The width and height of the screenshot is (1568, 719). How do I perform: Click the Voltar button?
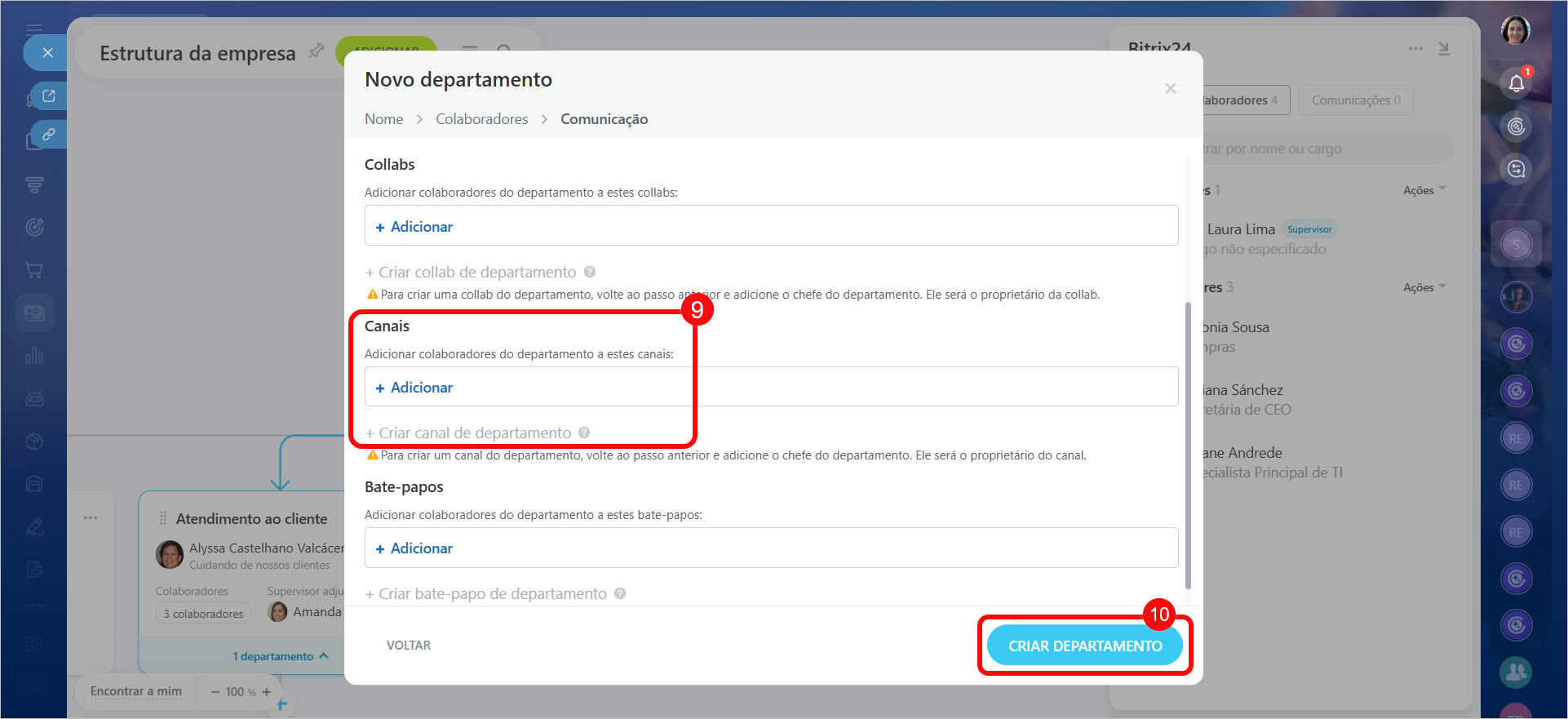408,646
